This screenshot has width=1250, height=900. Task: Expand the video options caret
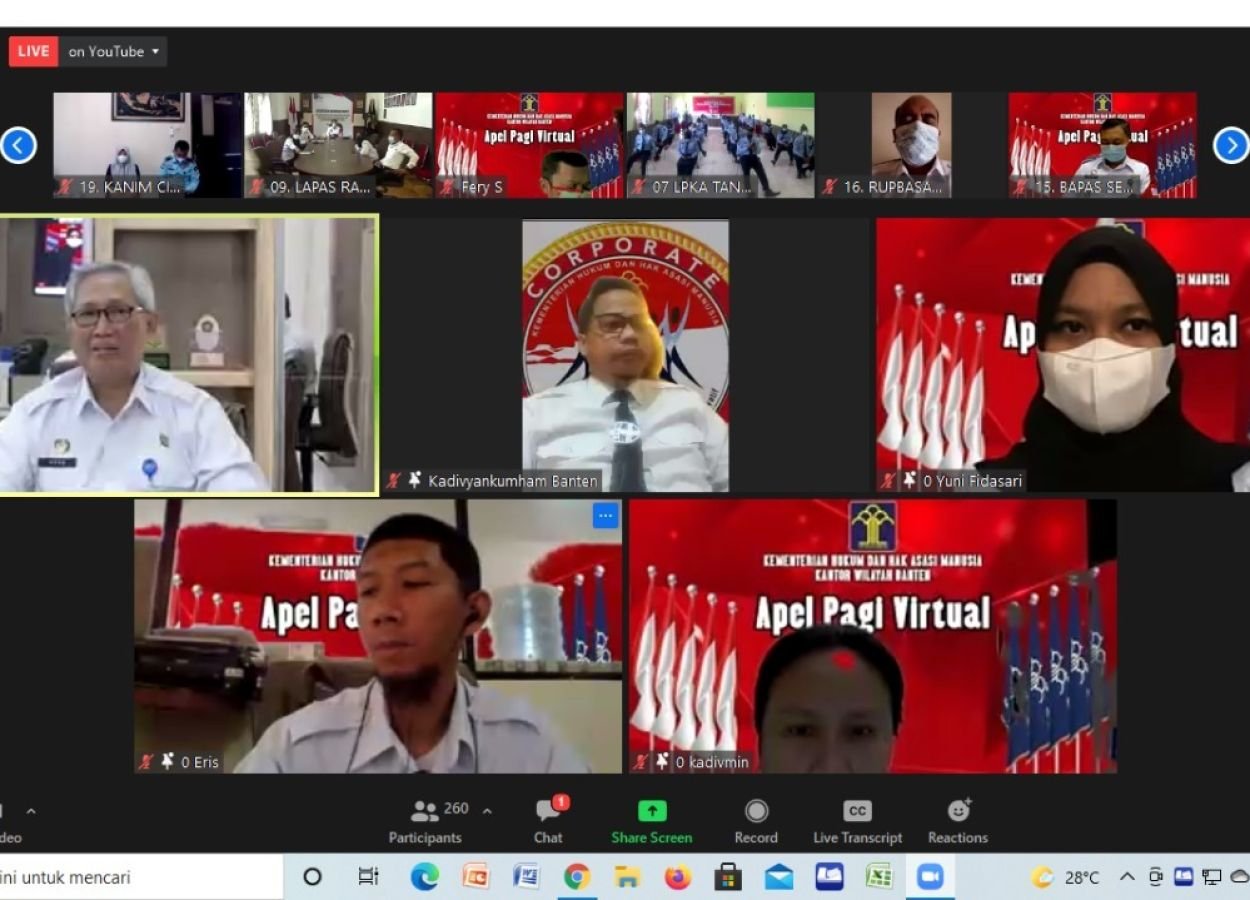click(x=31, y=811)
